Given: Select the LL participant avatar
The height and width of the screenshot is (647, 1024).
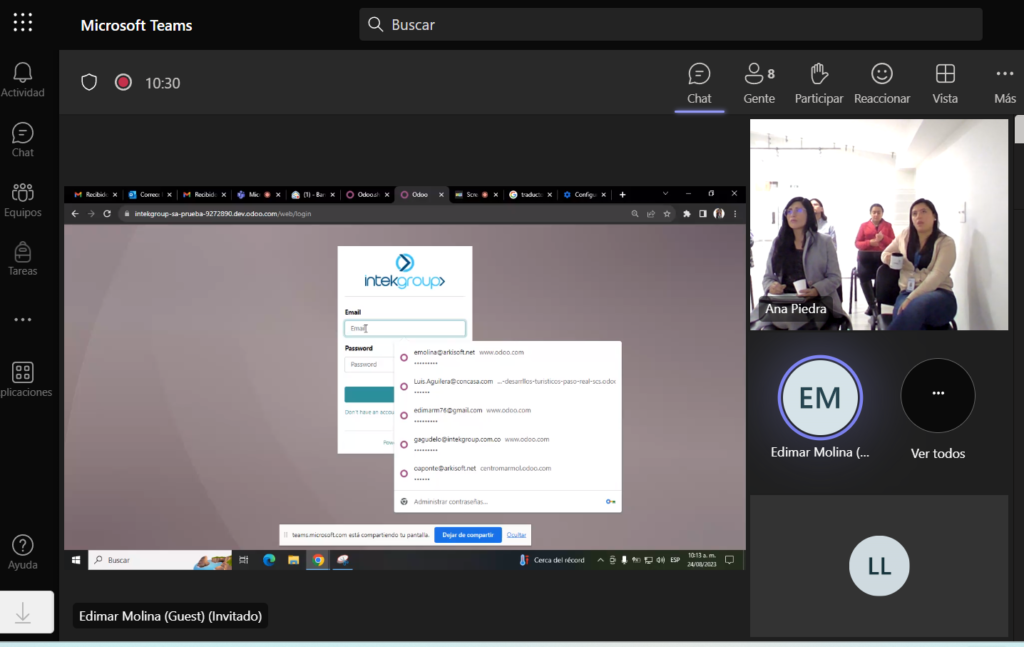Looking at the screenshot, I should tap(879, 566).
